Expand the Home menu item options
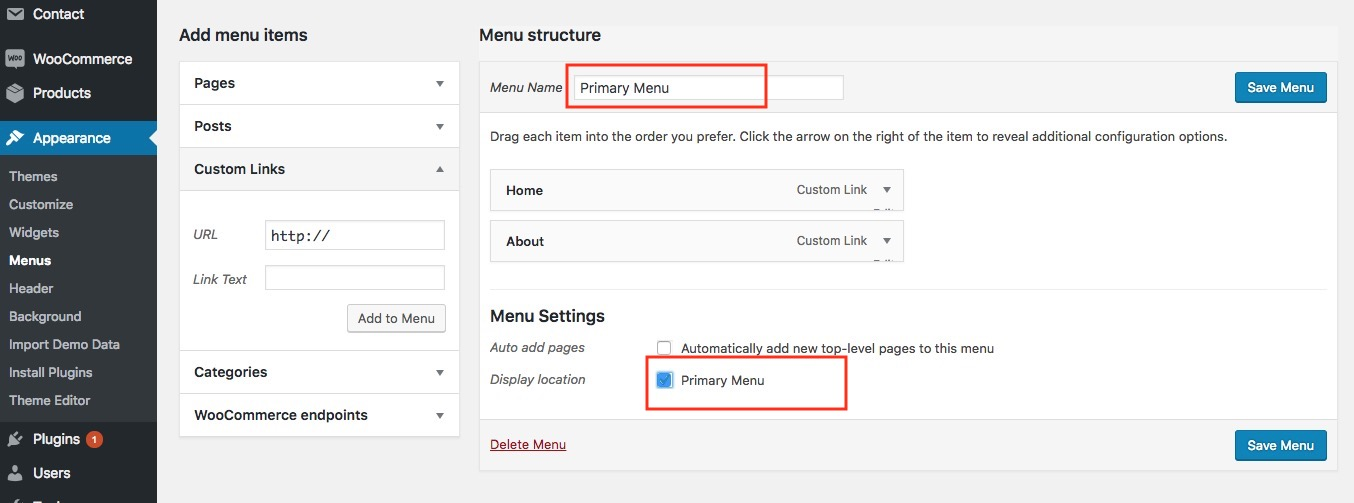This screenshot has width=1354, height=503. [x=886, y=190]
